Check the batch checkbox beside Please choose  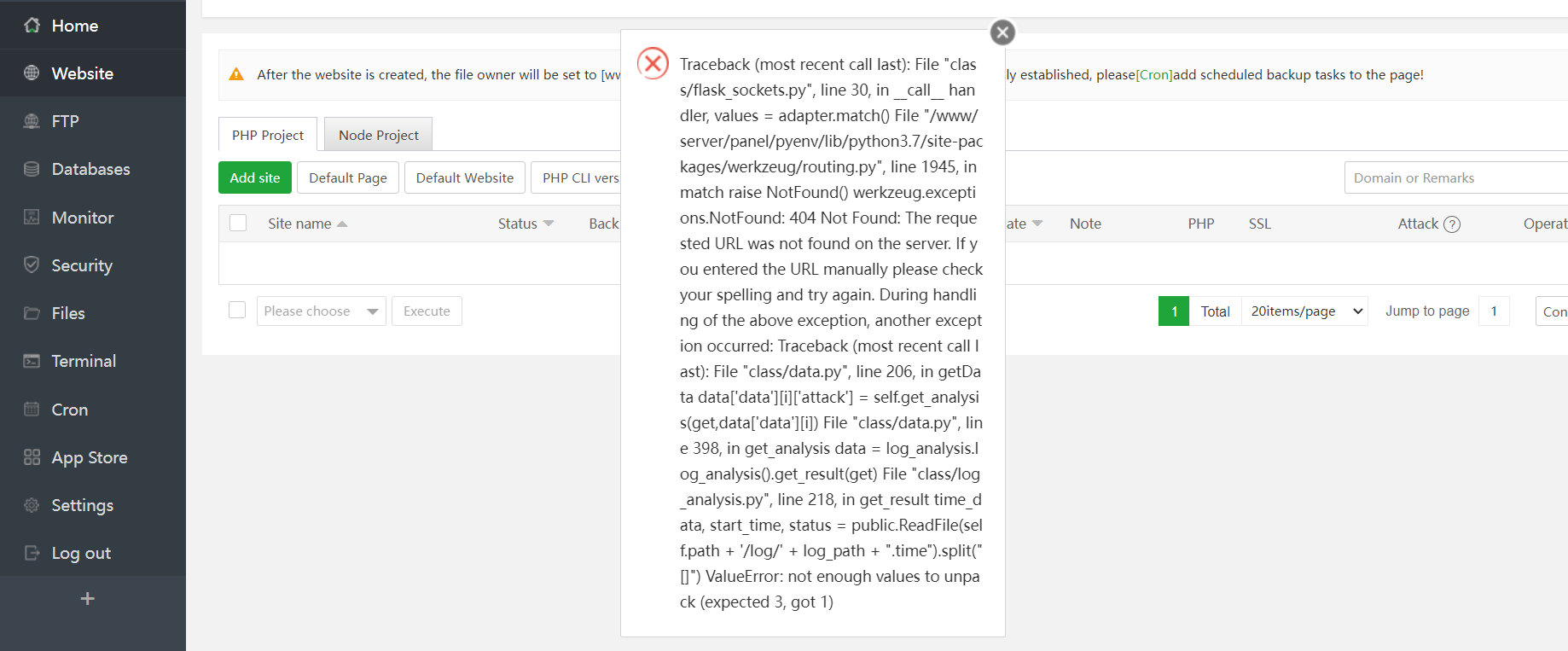pos(237,310)
